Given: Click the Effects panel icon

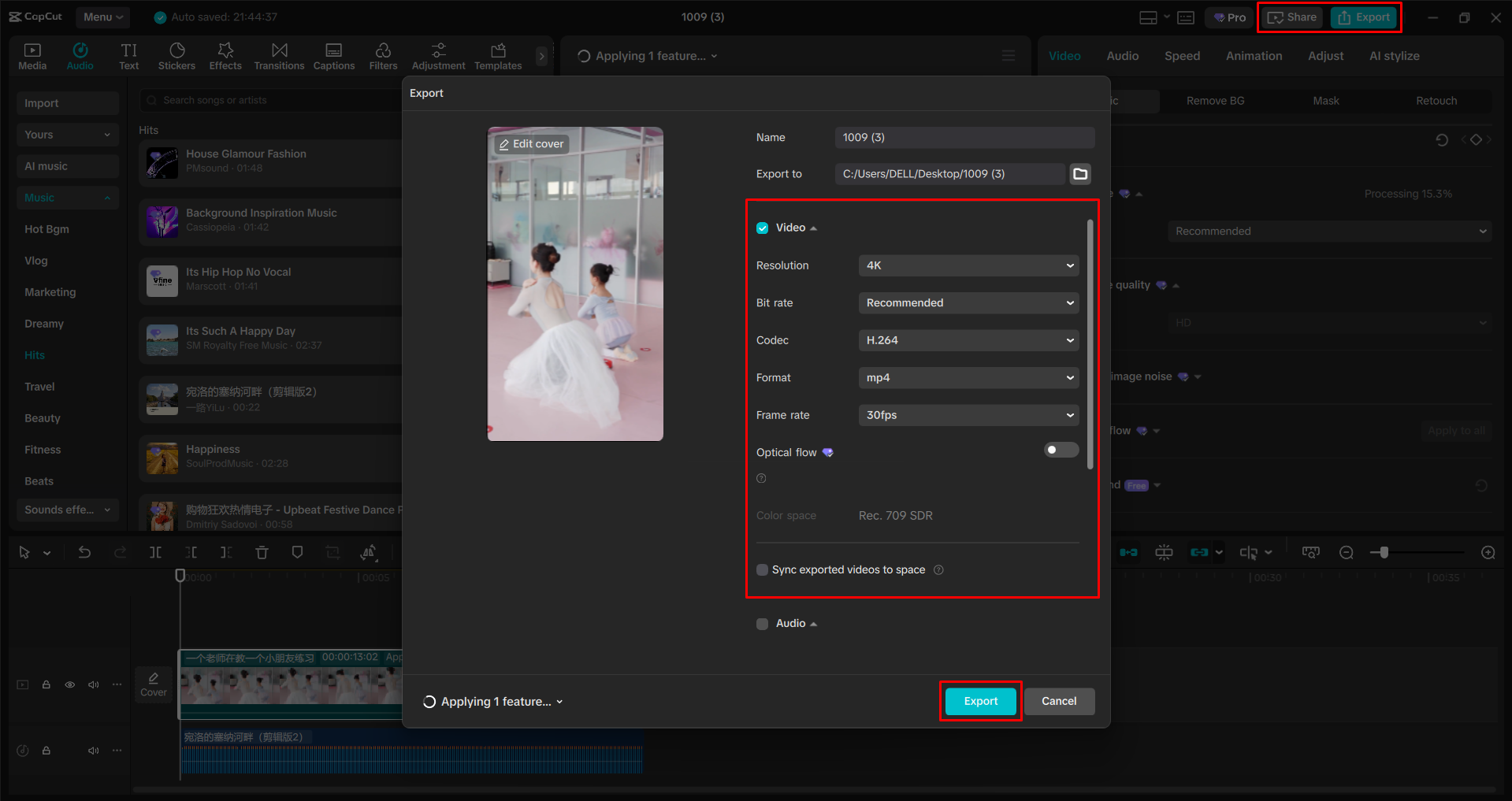Looking at the screenshot, I should [x=225, y=55].
